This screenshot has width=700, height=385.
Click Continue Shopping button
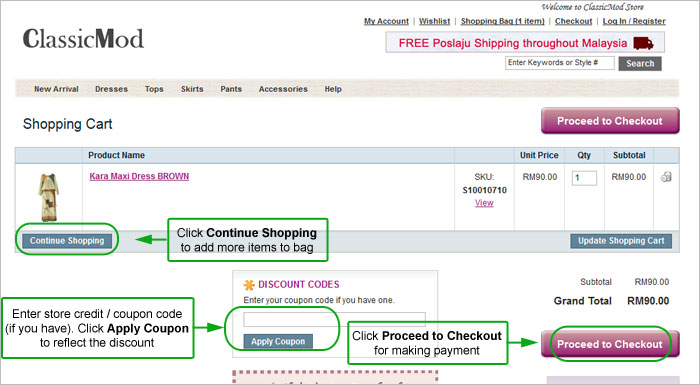67,241
